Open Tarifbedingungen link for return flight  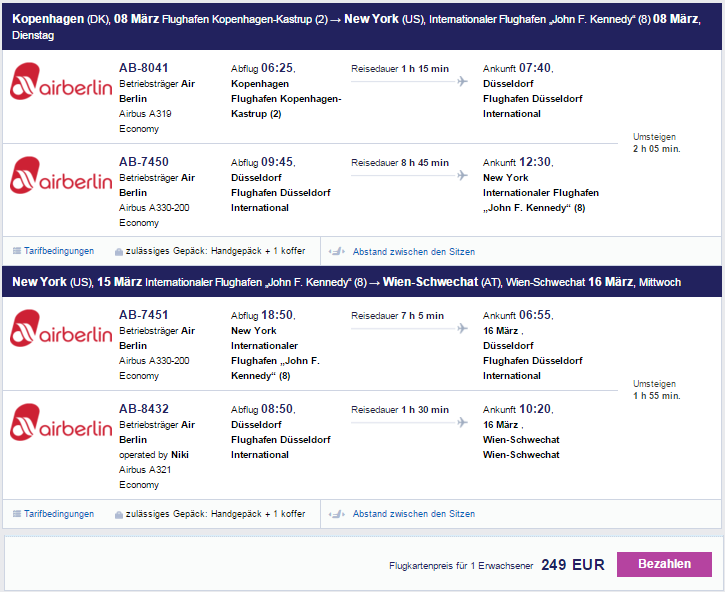pyautogui.click(x=59, y=513)
